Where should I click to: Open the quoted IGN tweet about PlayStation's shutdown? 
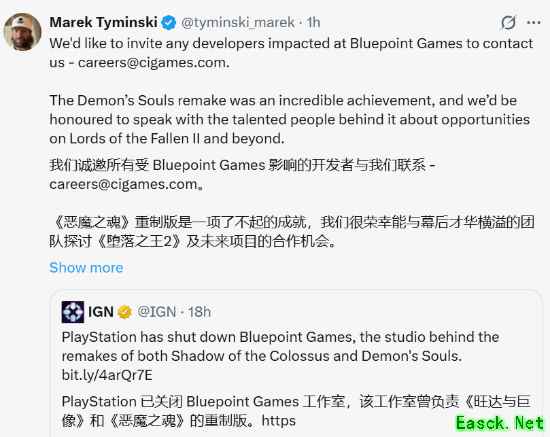[x=296, y=363]
